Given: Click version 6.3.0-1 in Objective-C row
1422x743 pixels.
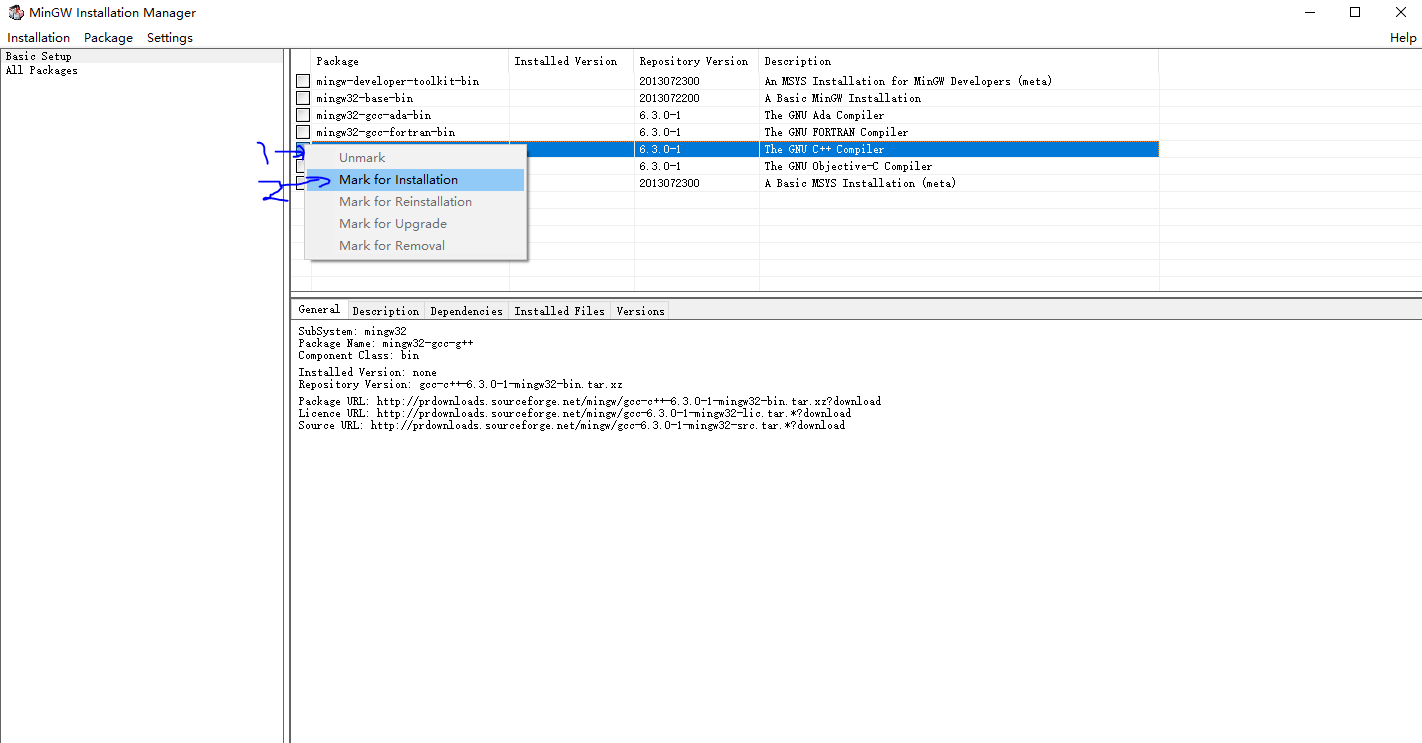Looking at the screenshot, I should coord(660,166).
